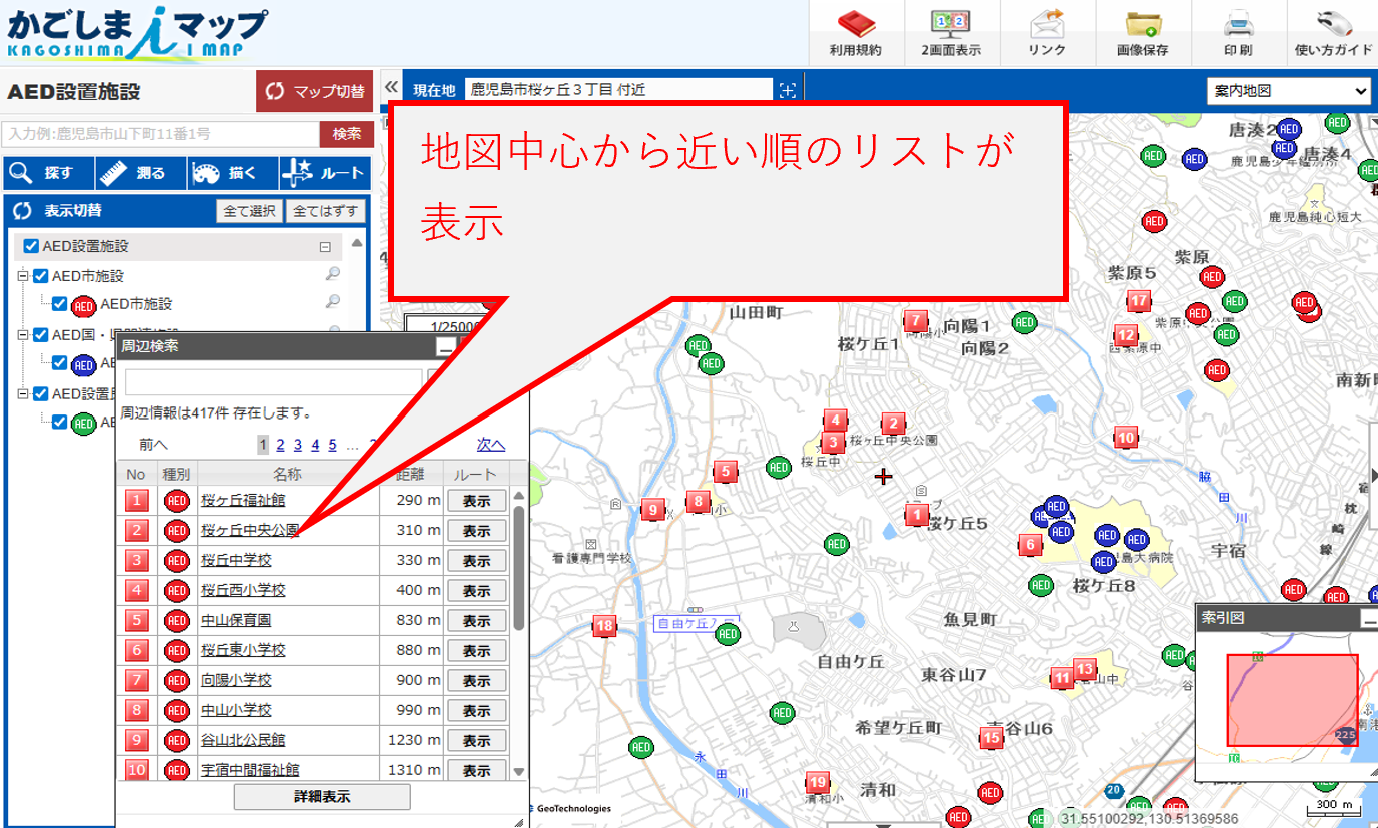1378x828 pixels.
Task: Open the リンク mail icon
Action: pyautogui.click(x=1047, y=24)
